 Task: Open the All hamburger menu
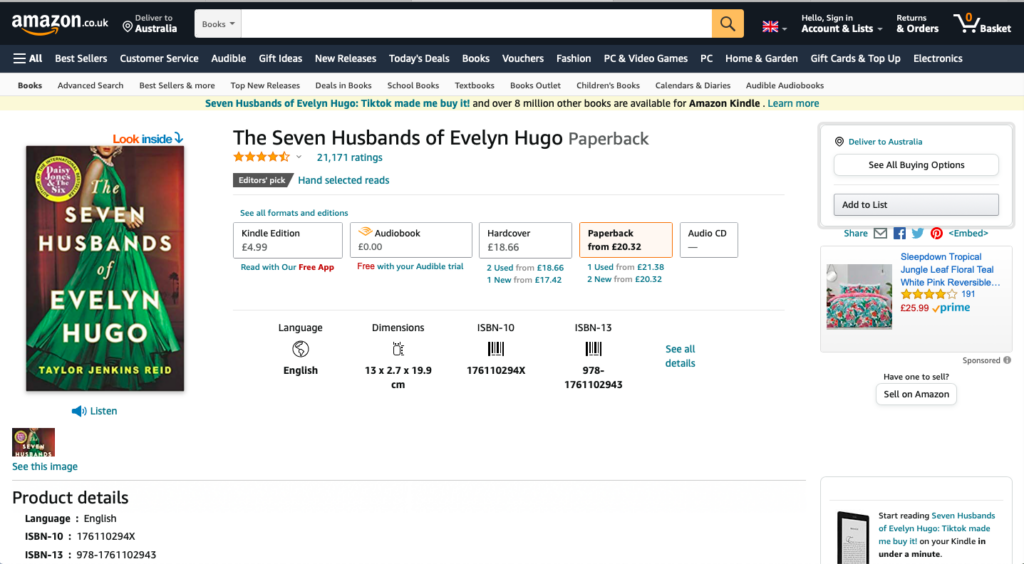click(27, 58)
